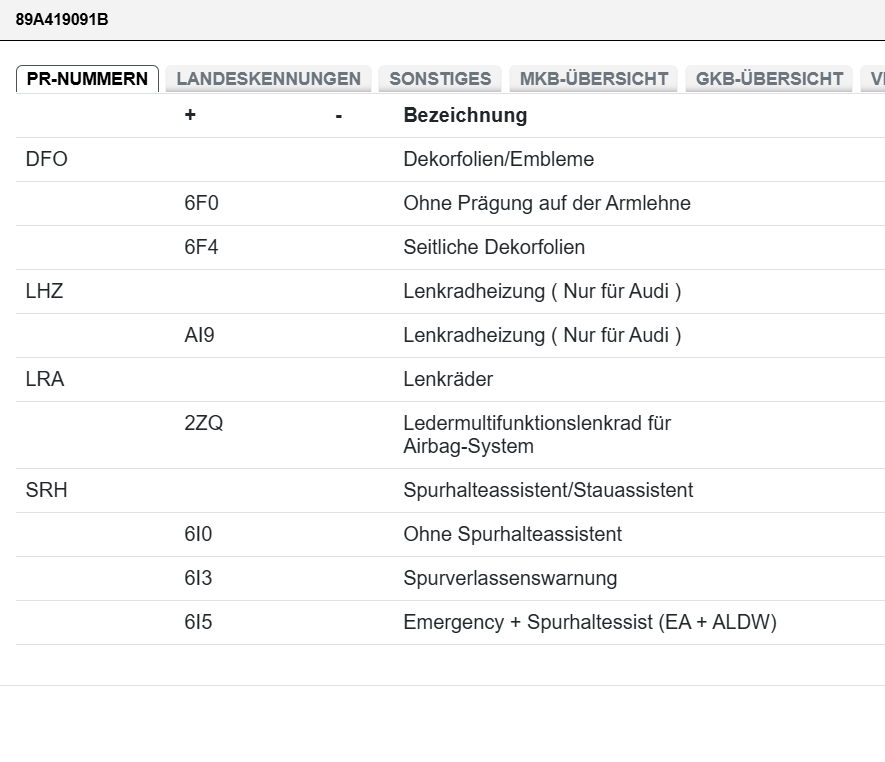
Task: Select the SONSTIGES tab
Action: pos(440,79)
